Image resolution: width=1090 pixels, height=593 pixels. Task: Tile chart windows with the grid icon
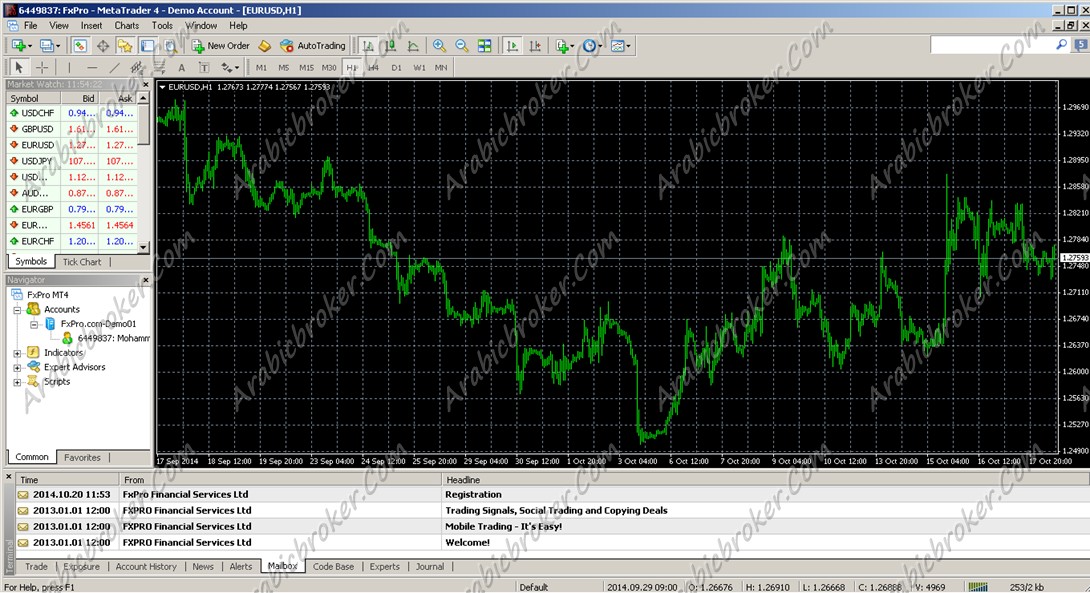(485, 46)
